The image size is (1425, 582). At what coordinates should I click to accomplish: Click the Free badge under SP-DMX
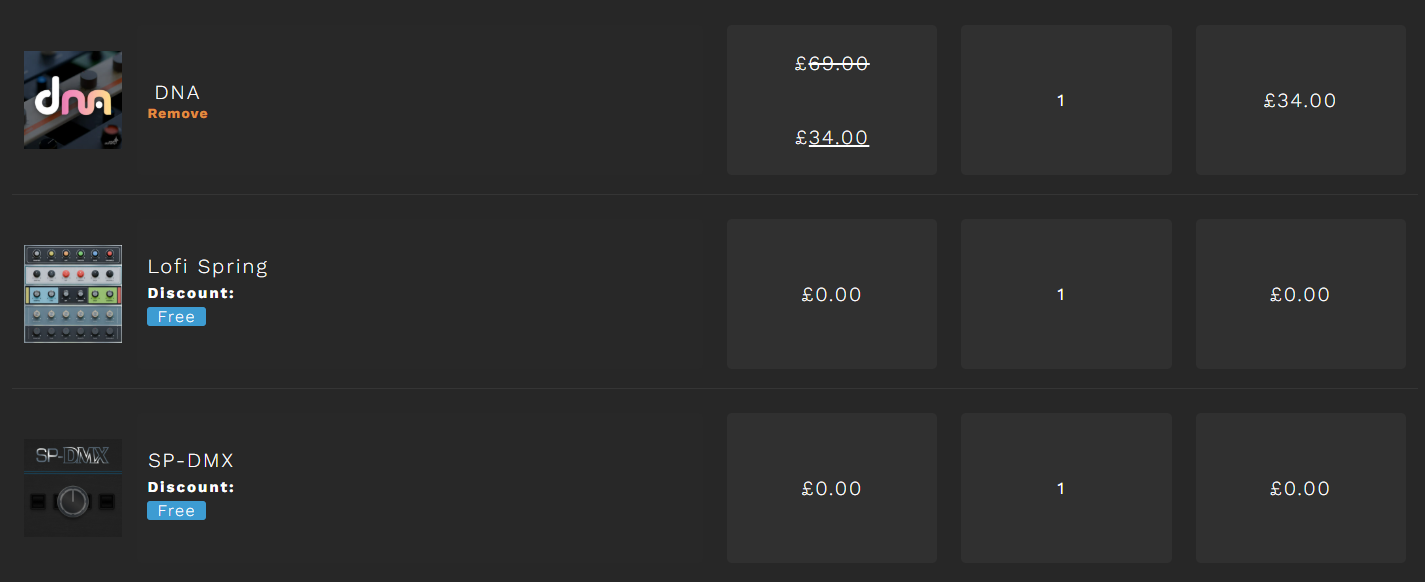click(176, 511)
